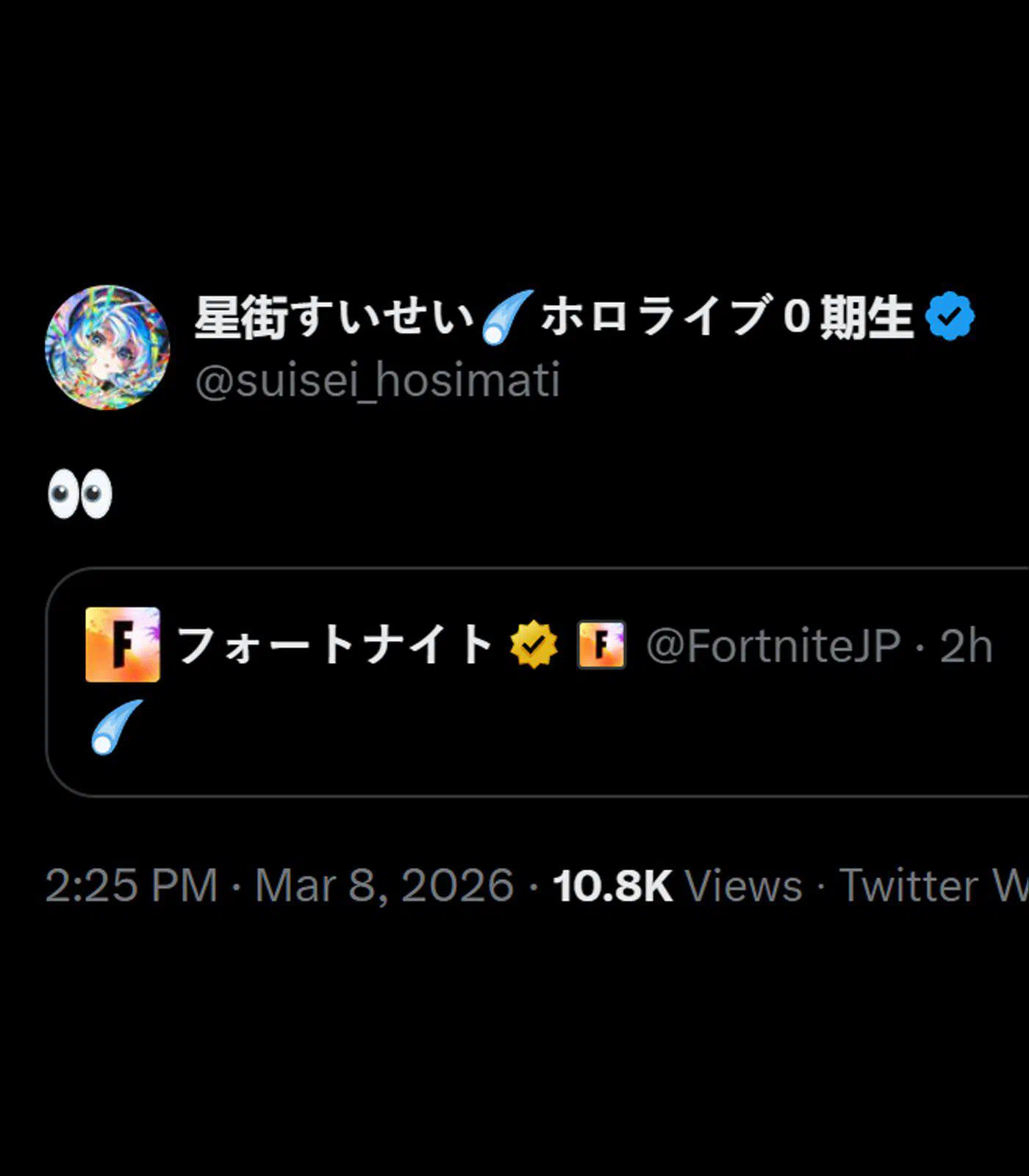Click the eyes emoji in the tweet
Image resolution: width=1029 pixels, height=1176 pixels.
pos(80,494)
